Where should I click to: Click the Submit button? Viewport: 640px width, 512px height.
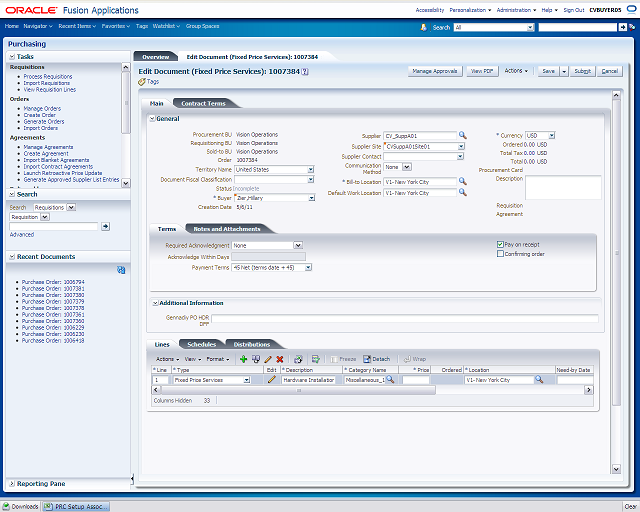pyautogui.click(x=582, y=71)
